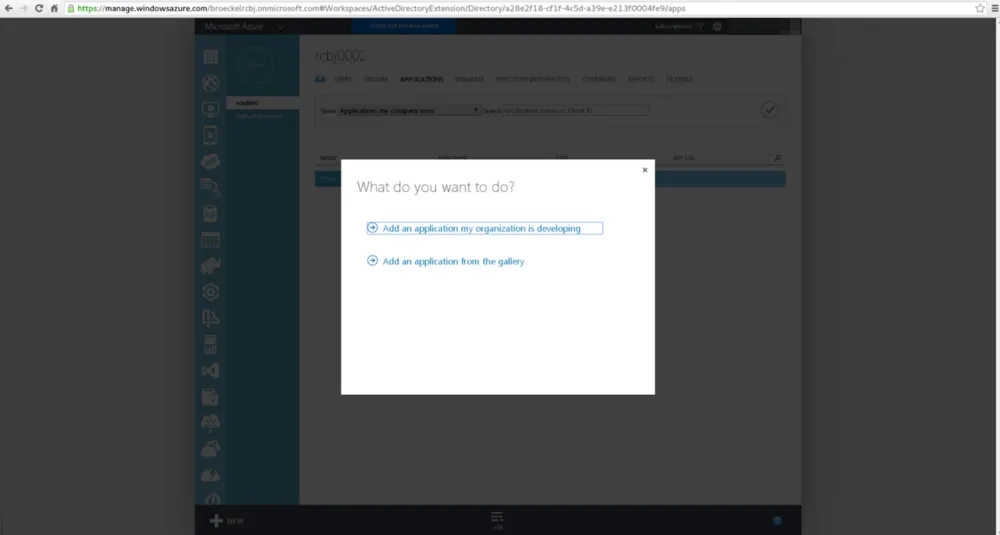This screenshot has height=535, width=1000.
Task: Click the help icon in bottom bar
Action: 777,521
